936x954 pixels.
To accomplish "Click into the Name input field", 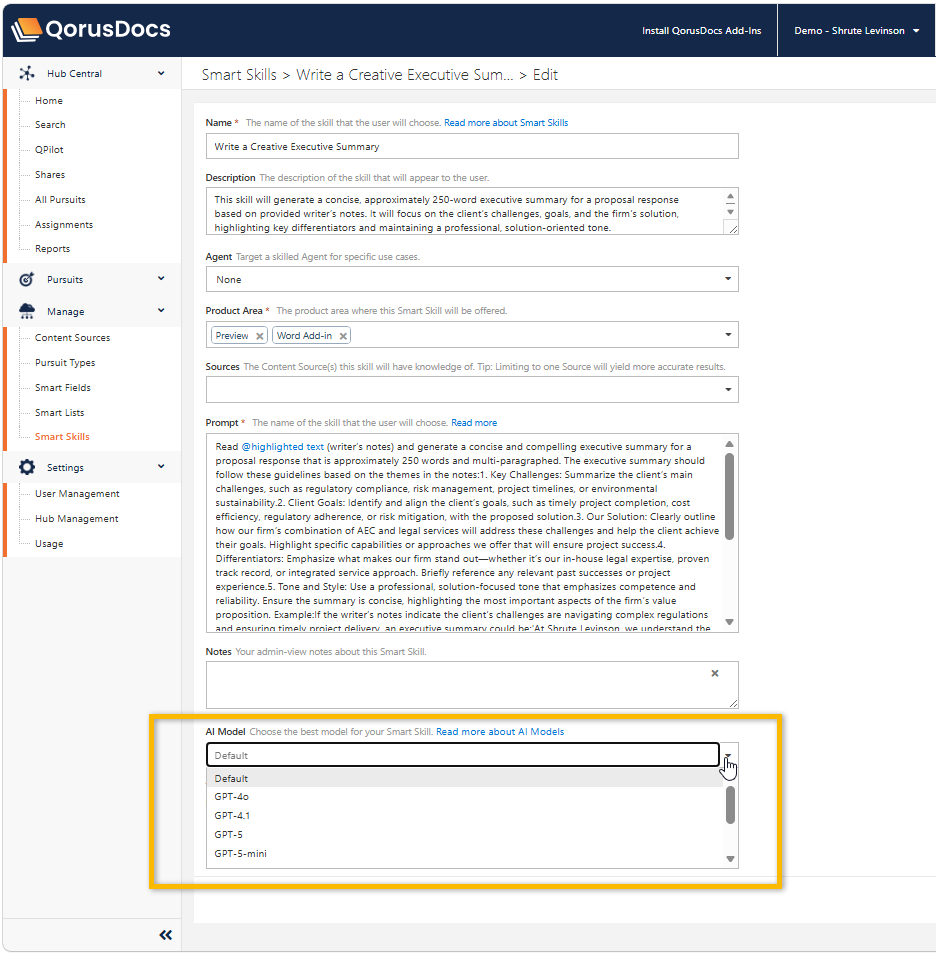I will (472, 147).
